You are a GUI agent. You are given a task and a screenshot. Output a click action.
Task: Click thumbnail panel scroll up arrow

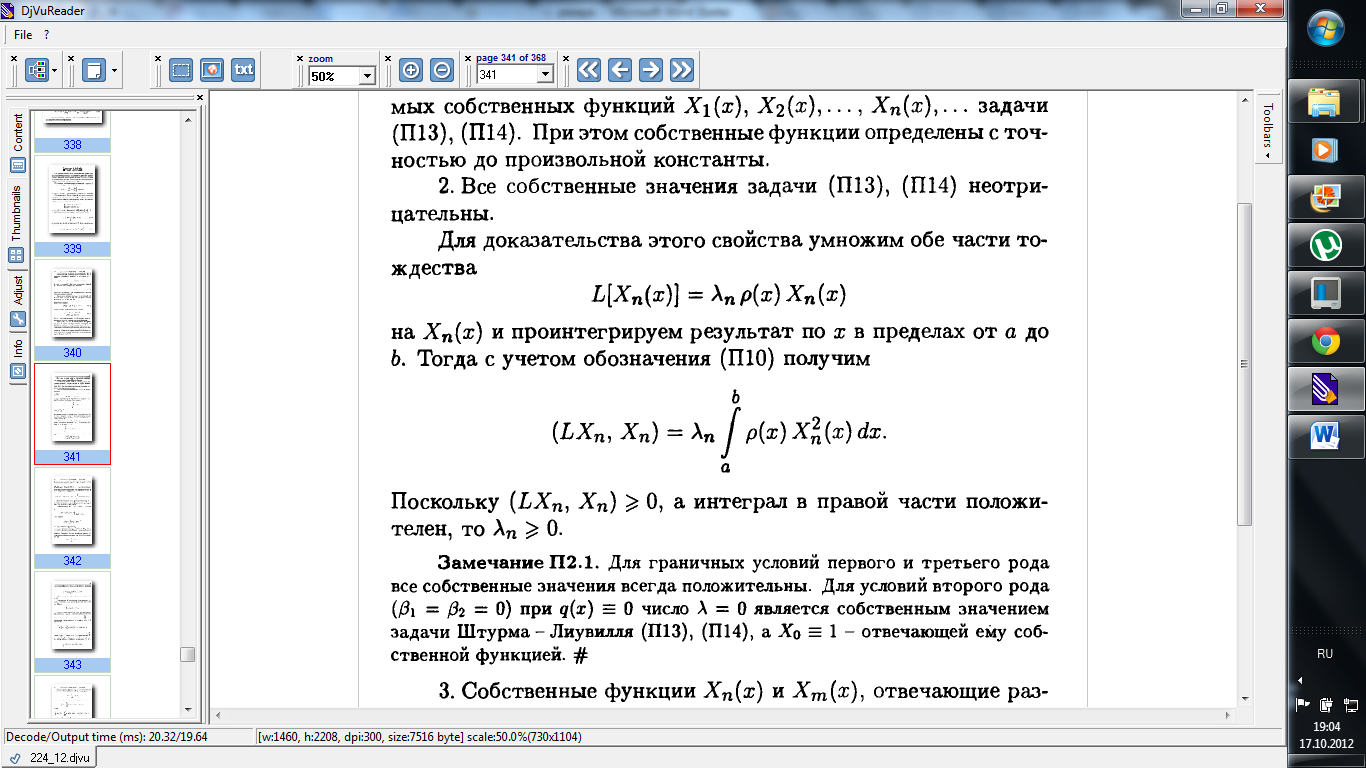(x=187, y=118)
